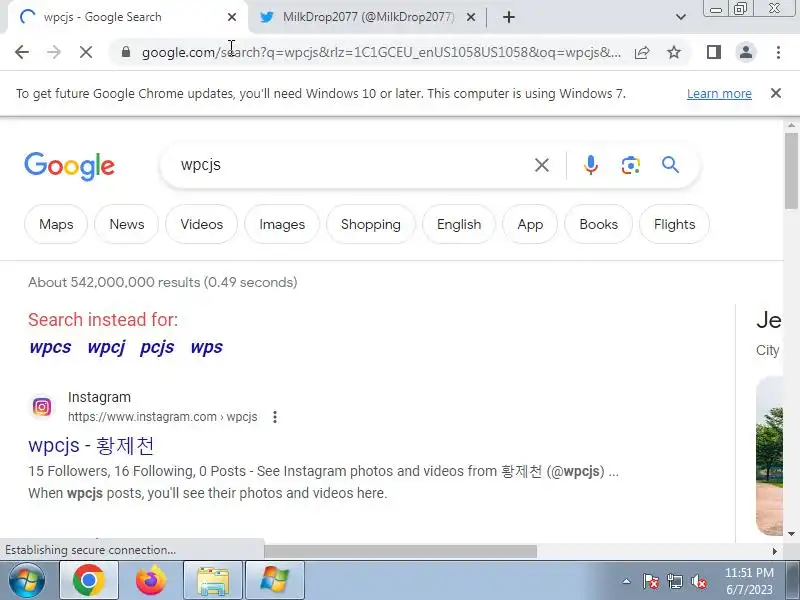The width and height of the screenshot is (800, 600).
Task: Open the taskbar clock showing 11:51 PM
Action: point(749,581)
